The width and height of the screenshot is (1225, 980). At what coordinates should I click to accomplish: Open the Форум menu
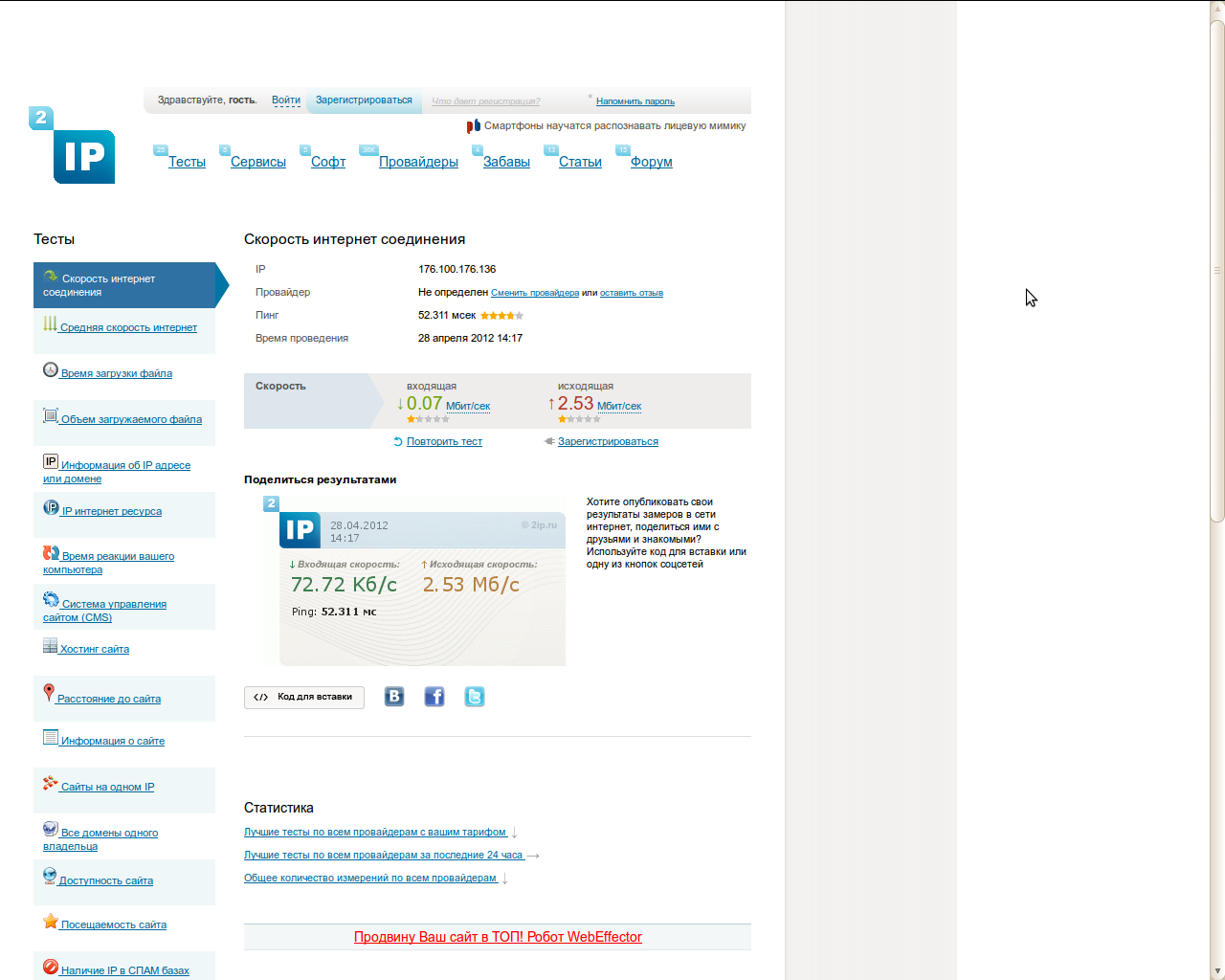tap(652, 162)
